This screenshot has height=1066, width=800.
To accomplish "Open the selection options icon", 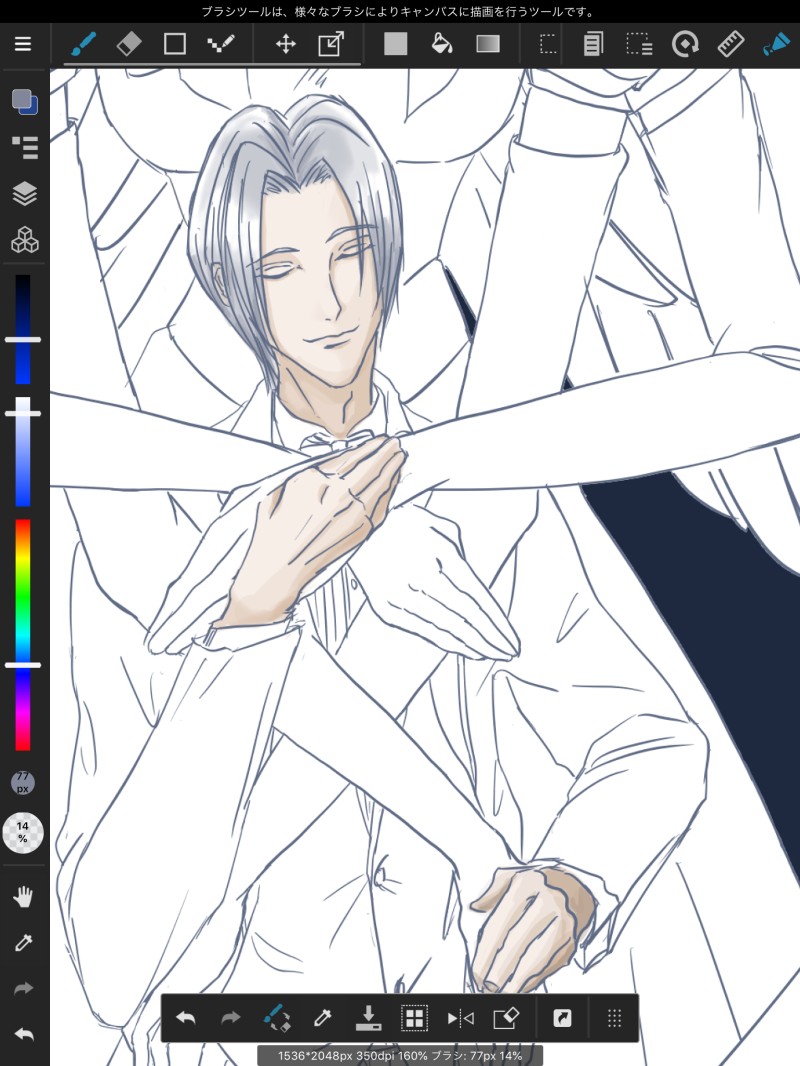I will (639, 44).
